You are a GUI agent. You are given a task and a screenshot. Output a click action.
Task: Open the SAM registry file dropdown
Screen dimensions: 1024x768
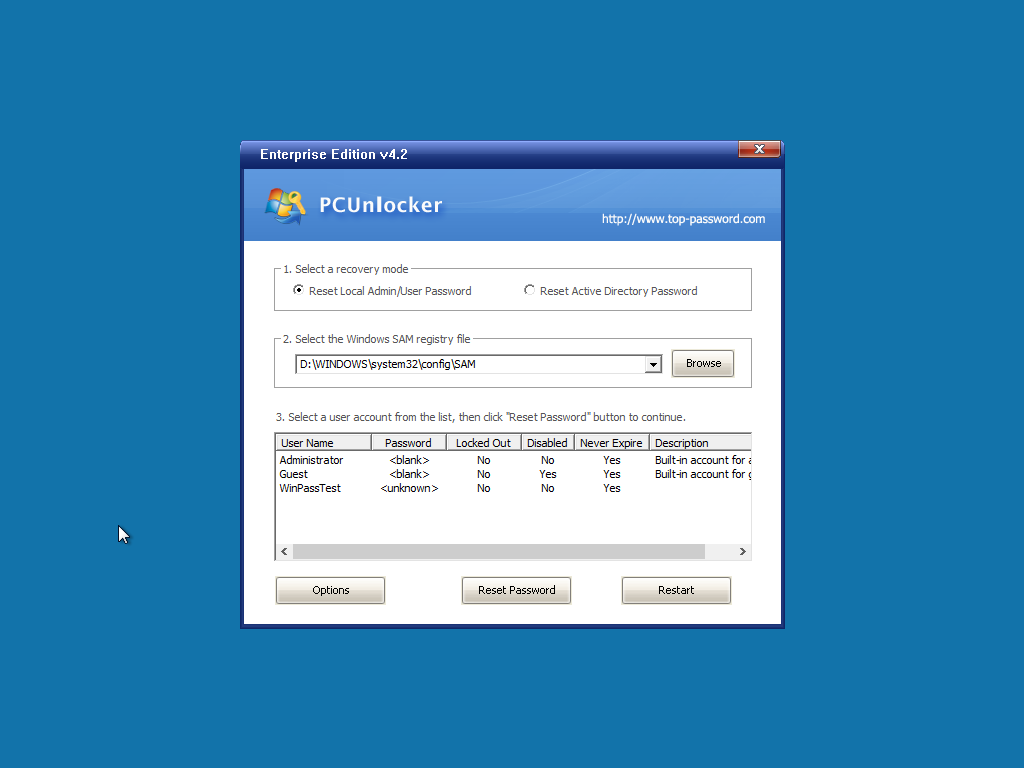pyautogui.click(x=653, y=364)
